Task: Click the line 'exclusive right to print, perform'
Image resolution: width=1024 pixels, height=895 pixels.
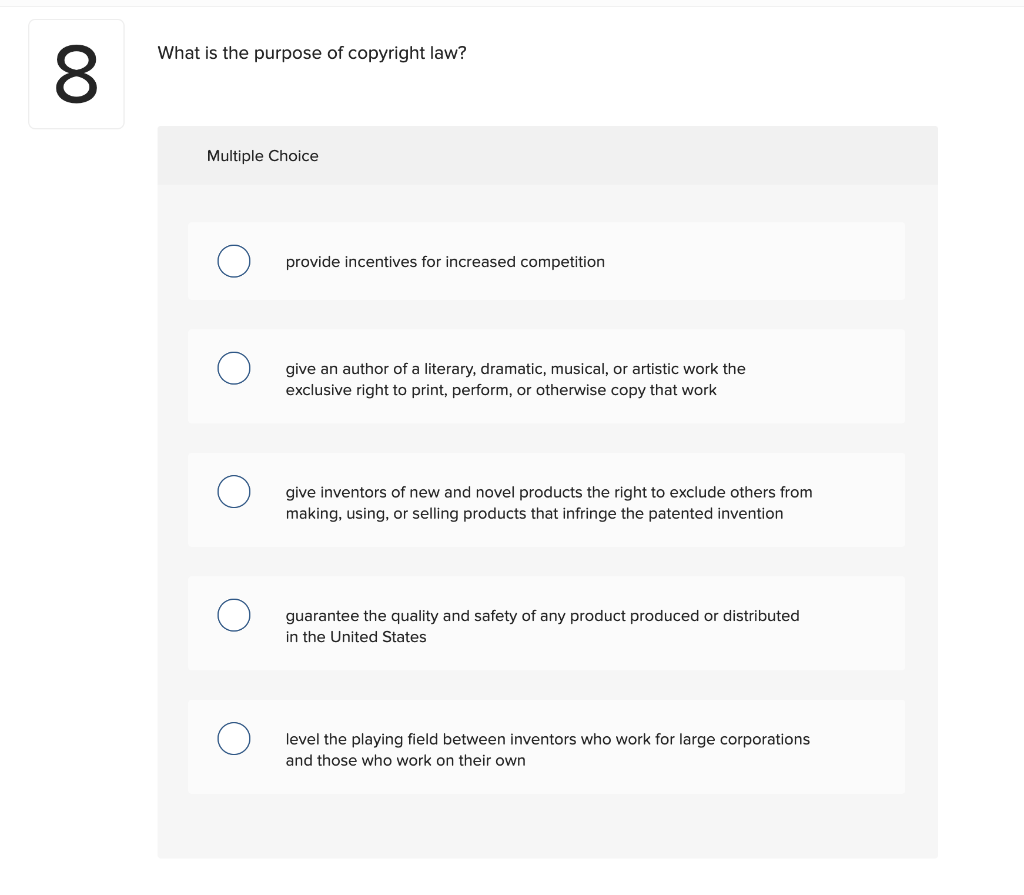Action: pyautogui.click(x=501, y=390)
